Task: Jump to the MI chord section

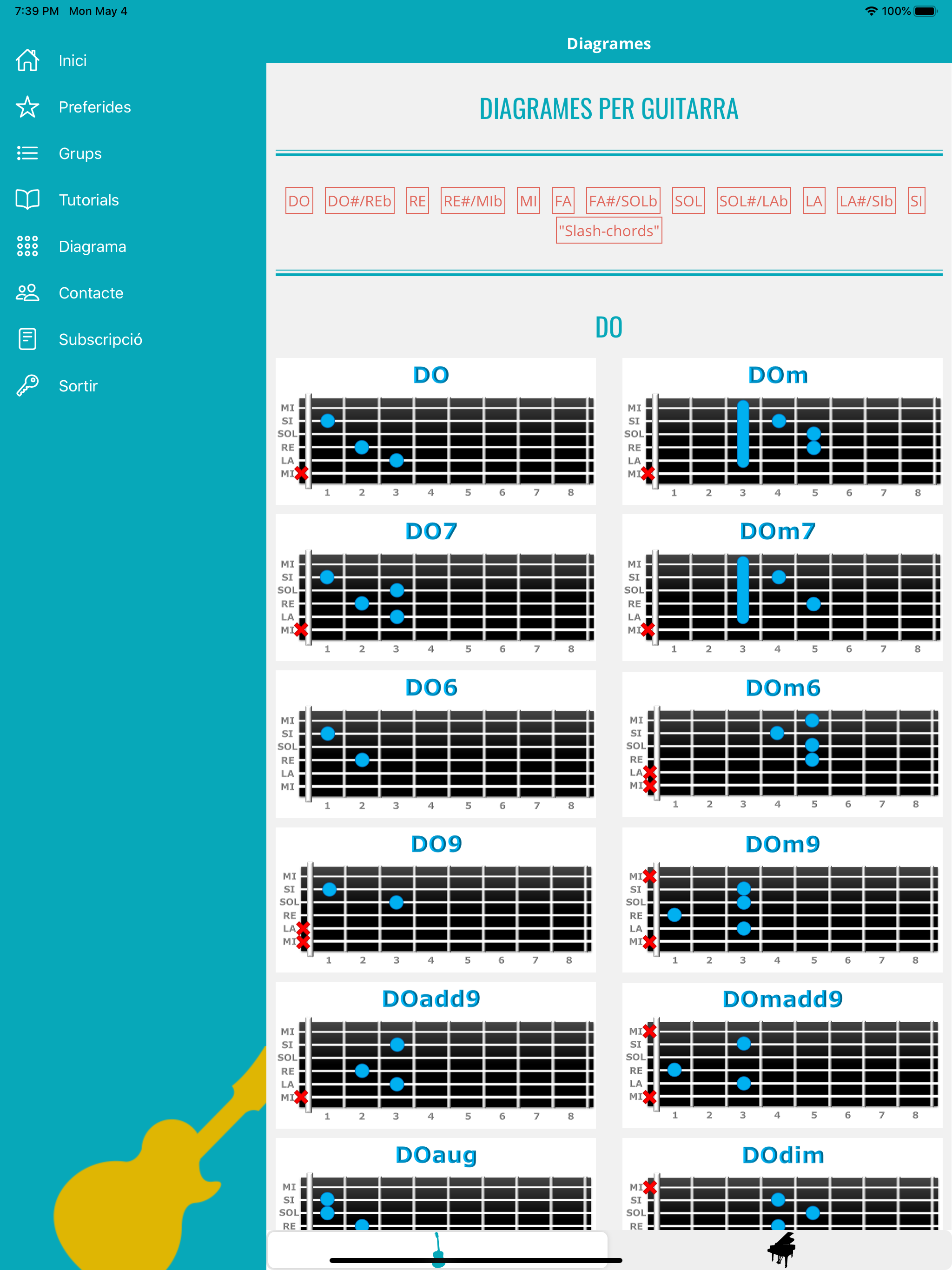Action: point(528,200)
